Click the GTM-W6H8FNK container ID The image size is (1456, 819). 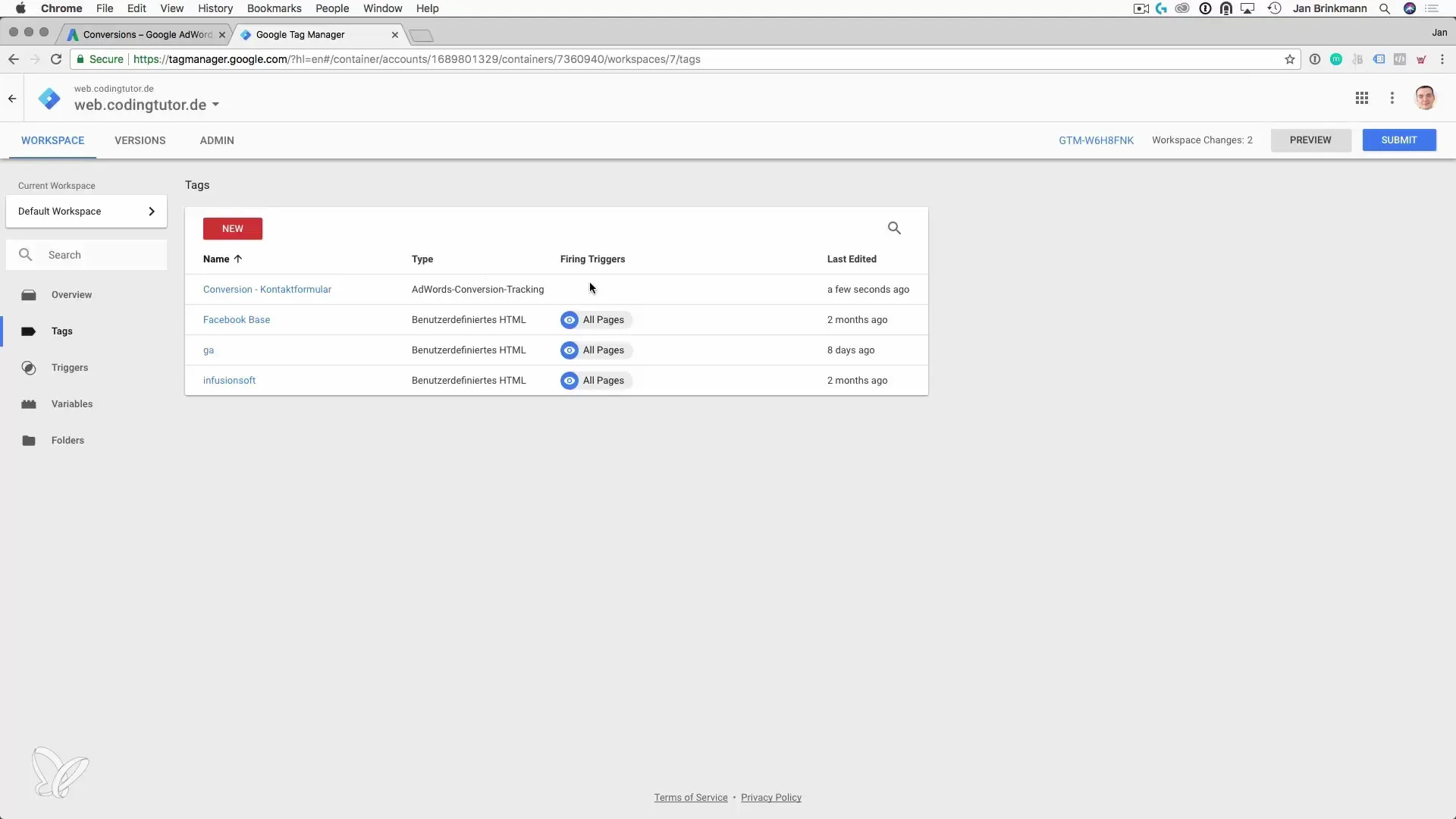coord(1096,140)
